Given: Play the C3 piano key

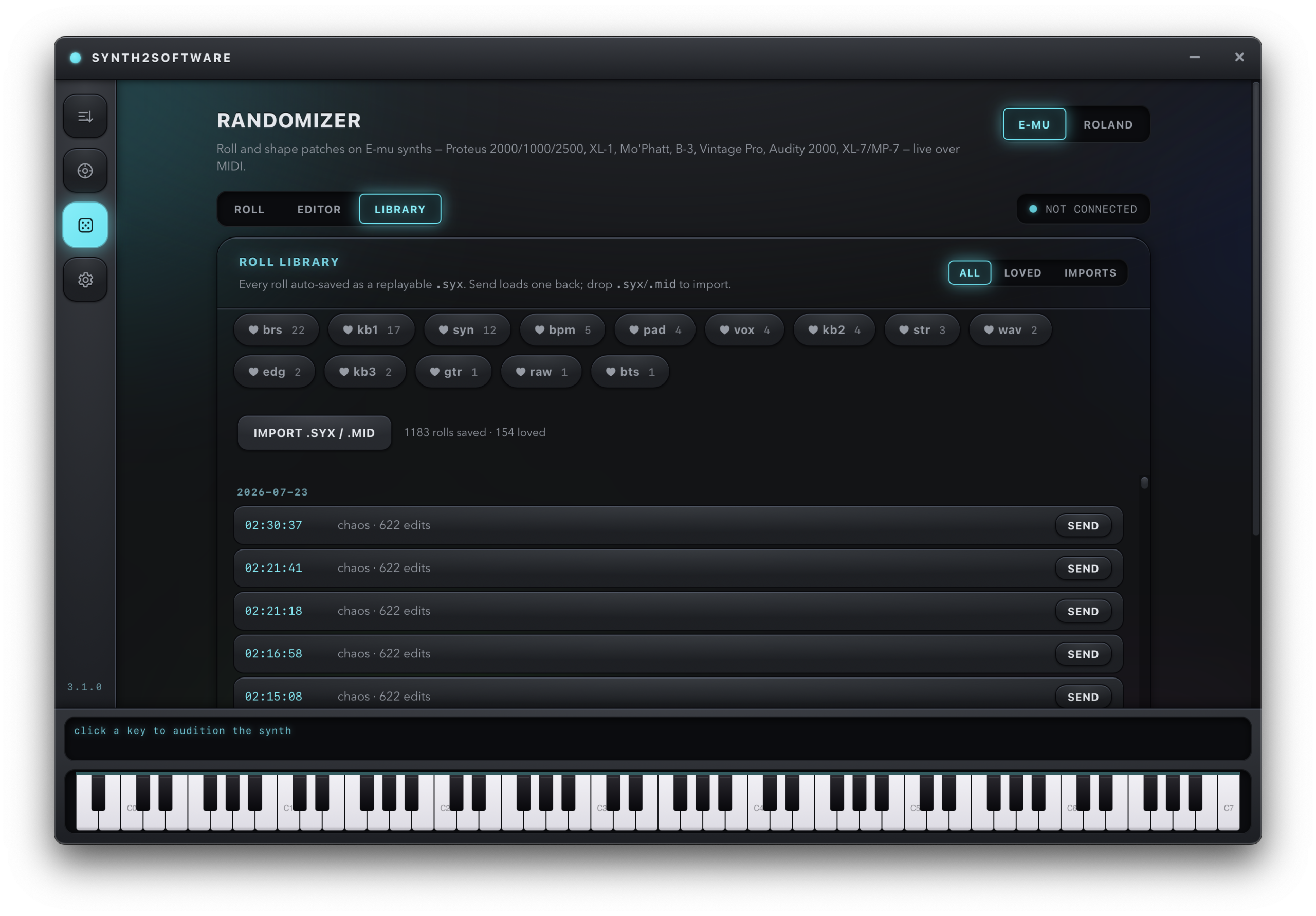Looking at the screenshot, I should (602, 802).
